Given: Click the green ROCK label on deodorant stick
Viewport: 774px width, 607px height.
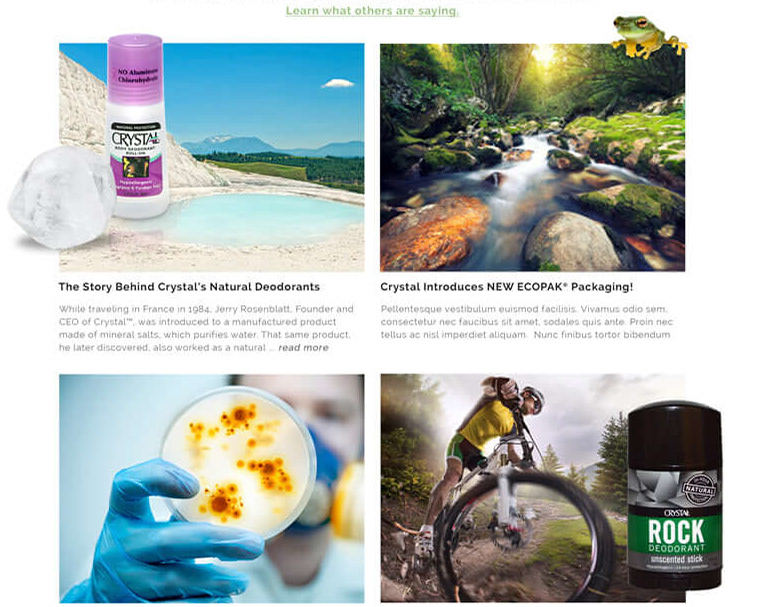Looking at the screenshot, I should 675,535.
